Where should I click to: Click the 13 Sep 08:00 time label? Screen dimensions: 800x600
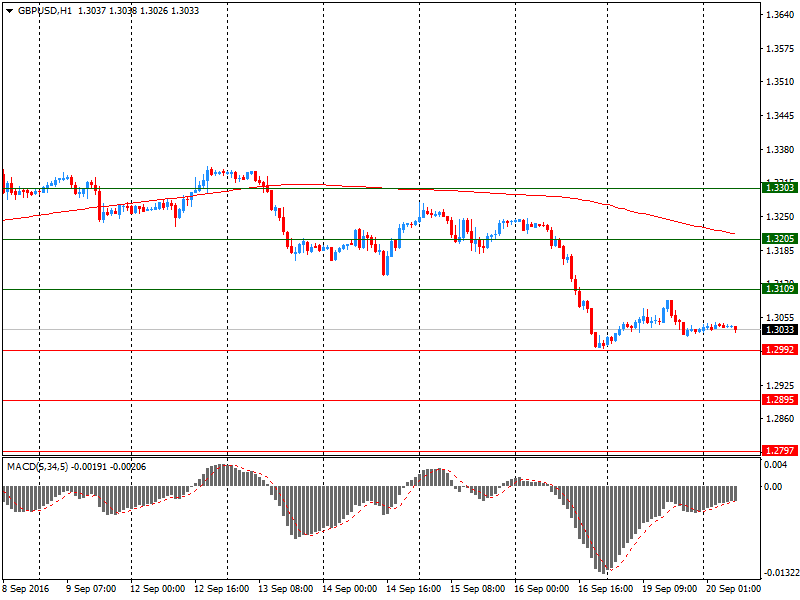coord(286,589)
